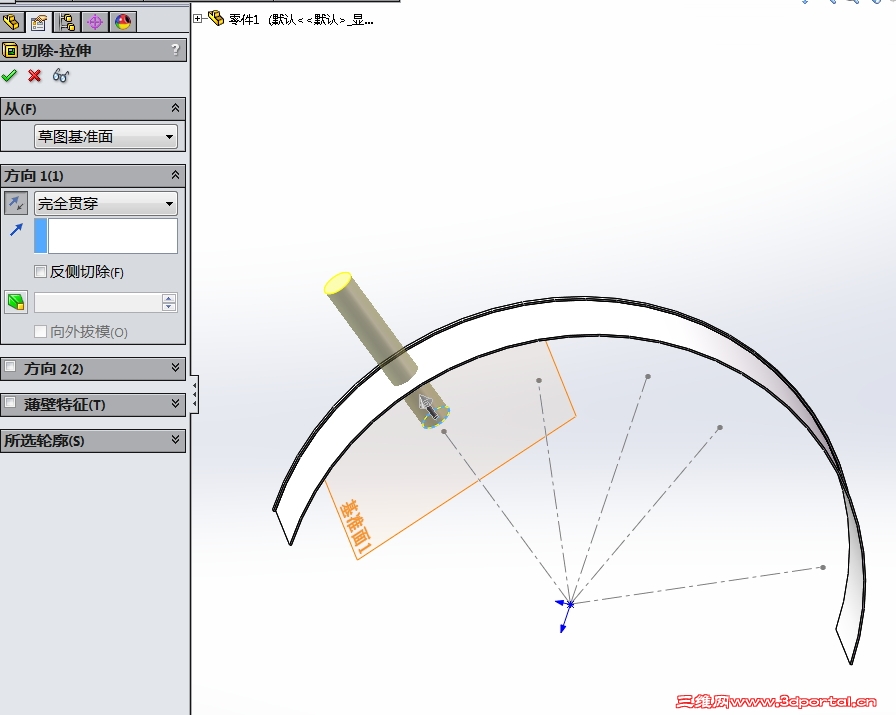
Task: Click the coordinate origin triad
Action: pos(568,607)
